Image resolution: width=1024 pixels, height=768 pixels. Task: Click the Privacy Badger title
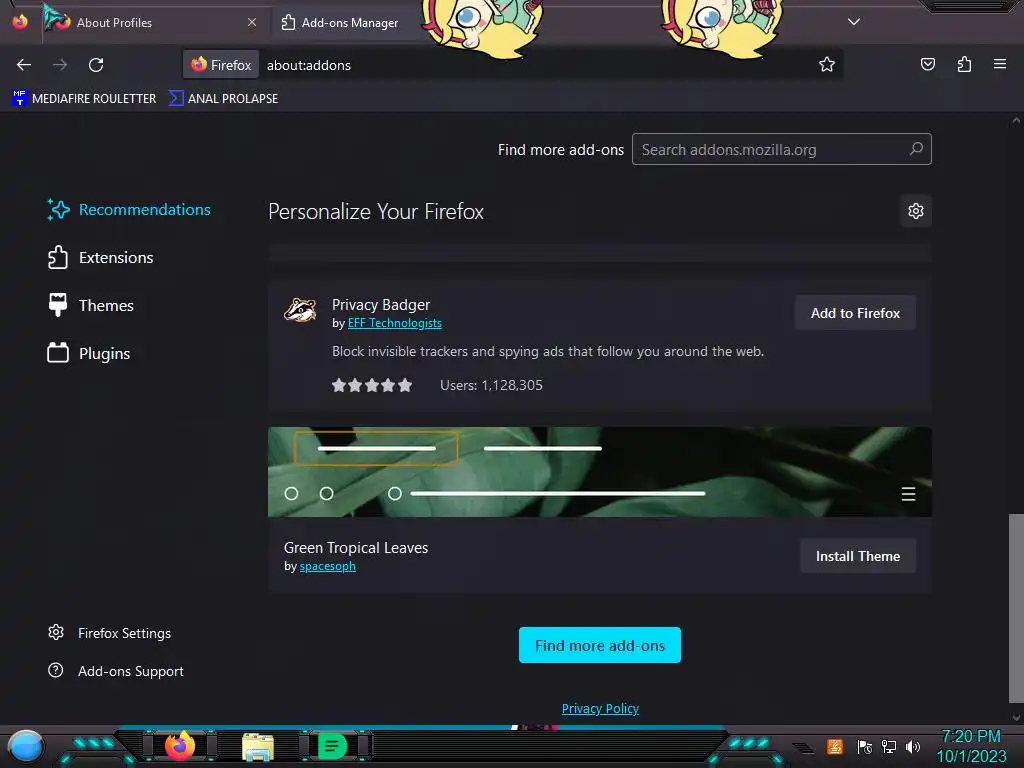(x=381, y=304)
